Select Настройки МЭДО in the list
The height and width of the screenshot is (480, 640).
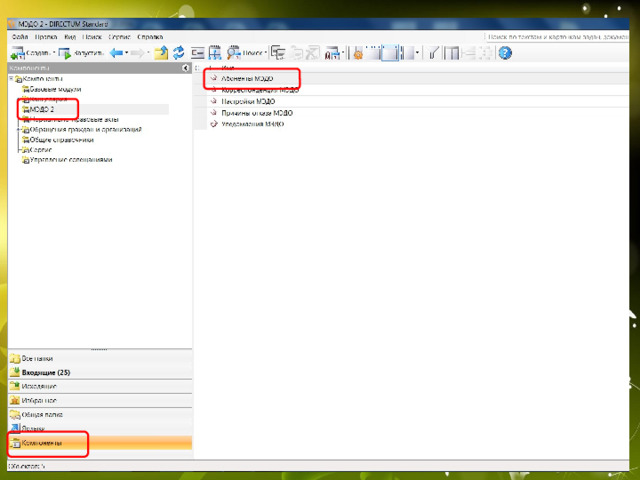tap(248, 101)
